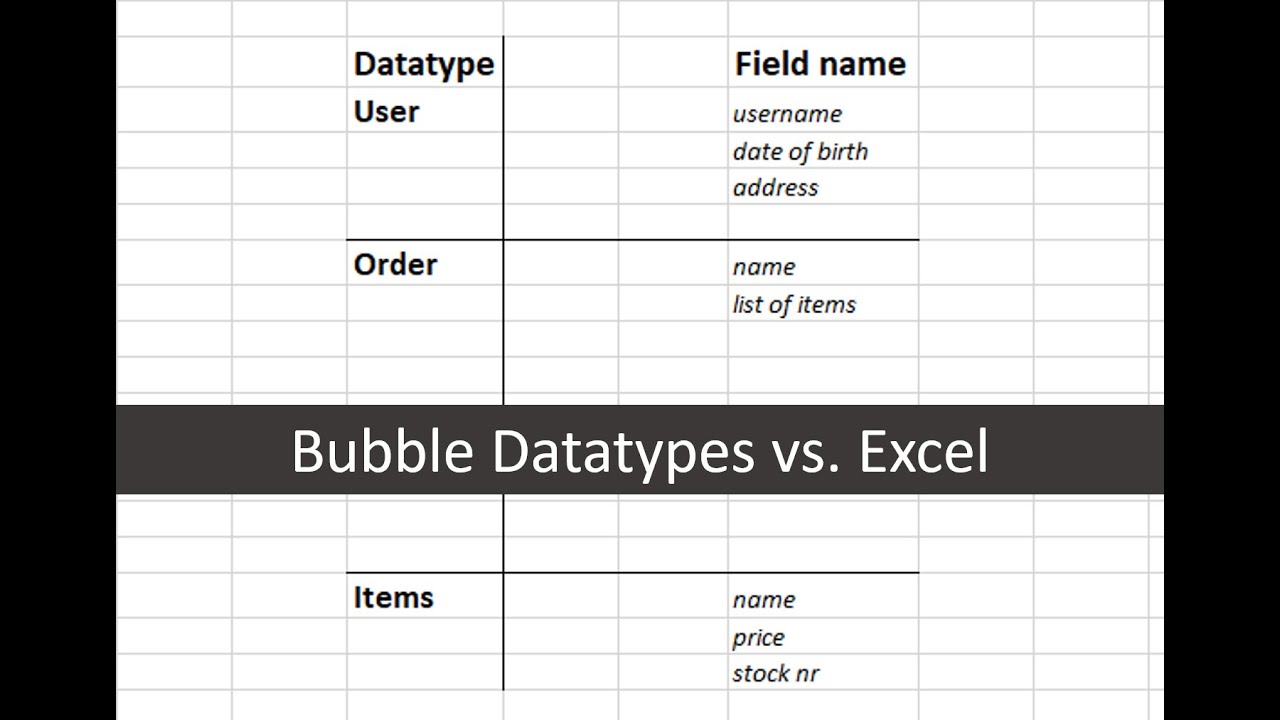The image size is (1280, 720).
Task: Click the date of birth cell
Action: [x=800, y=151]
